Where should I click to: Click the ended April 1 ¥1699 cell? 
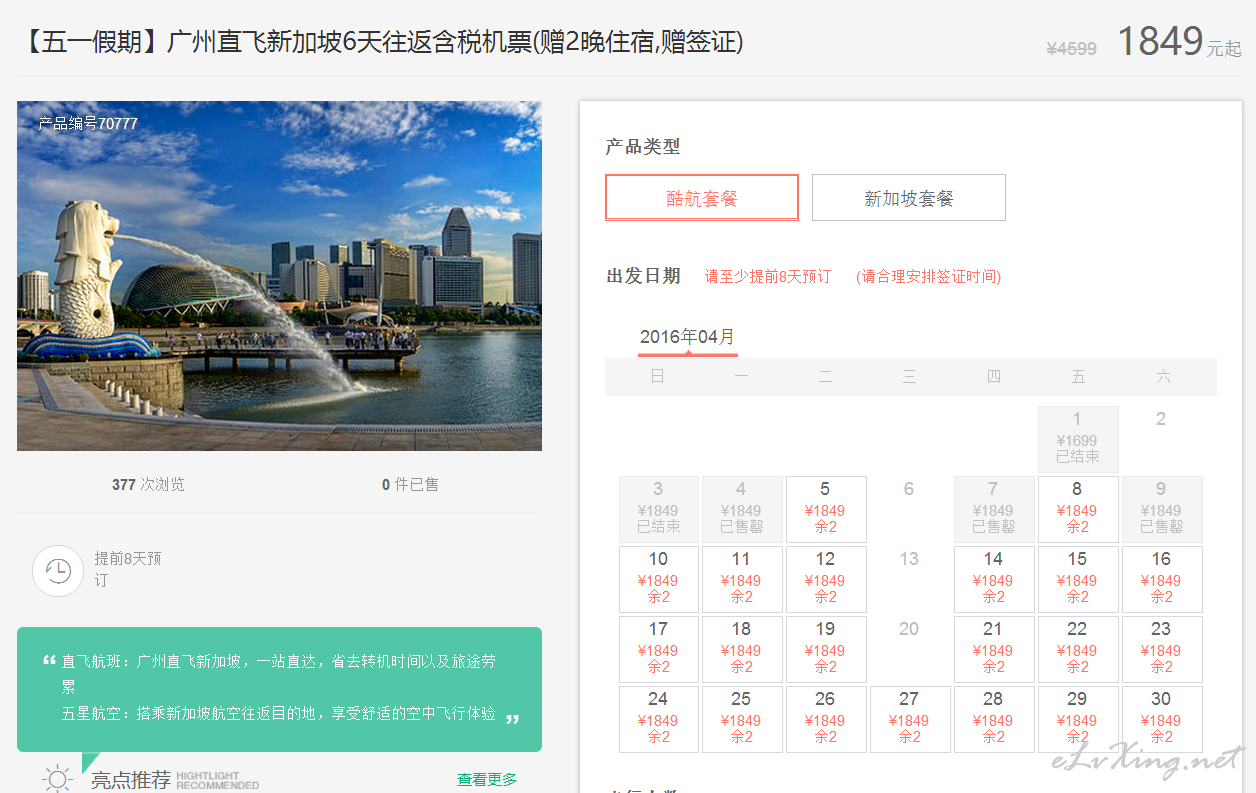pyautogui.click(x=1078, y=439)
